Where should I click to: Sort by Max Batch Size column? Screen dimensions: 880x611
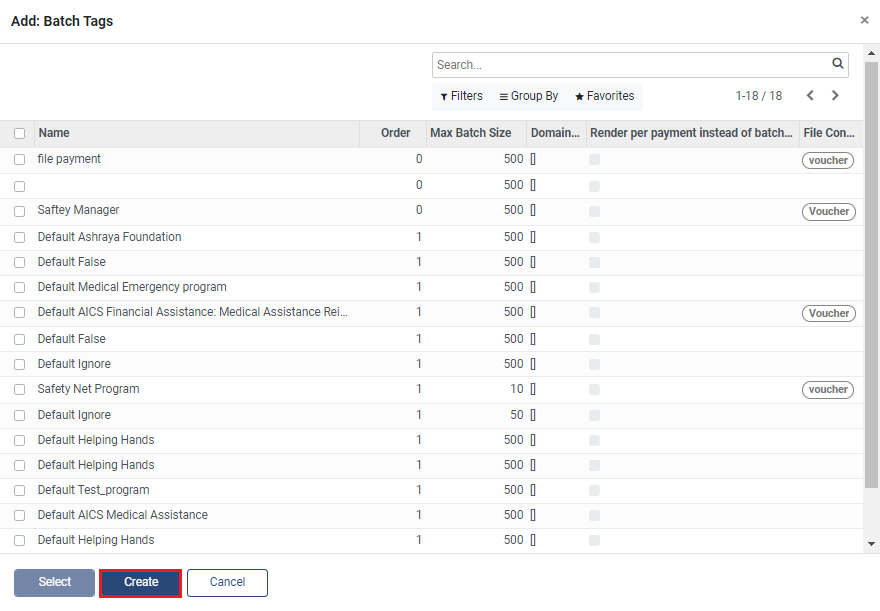point(470,133)
